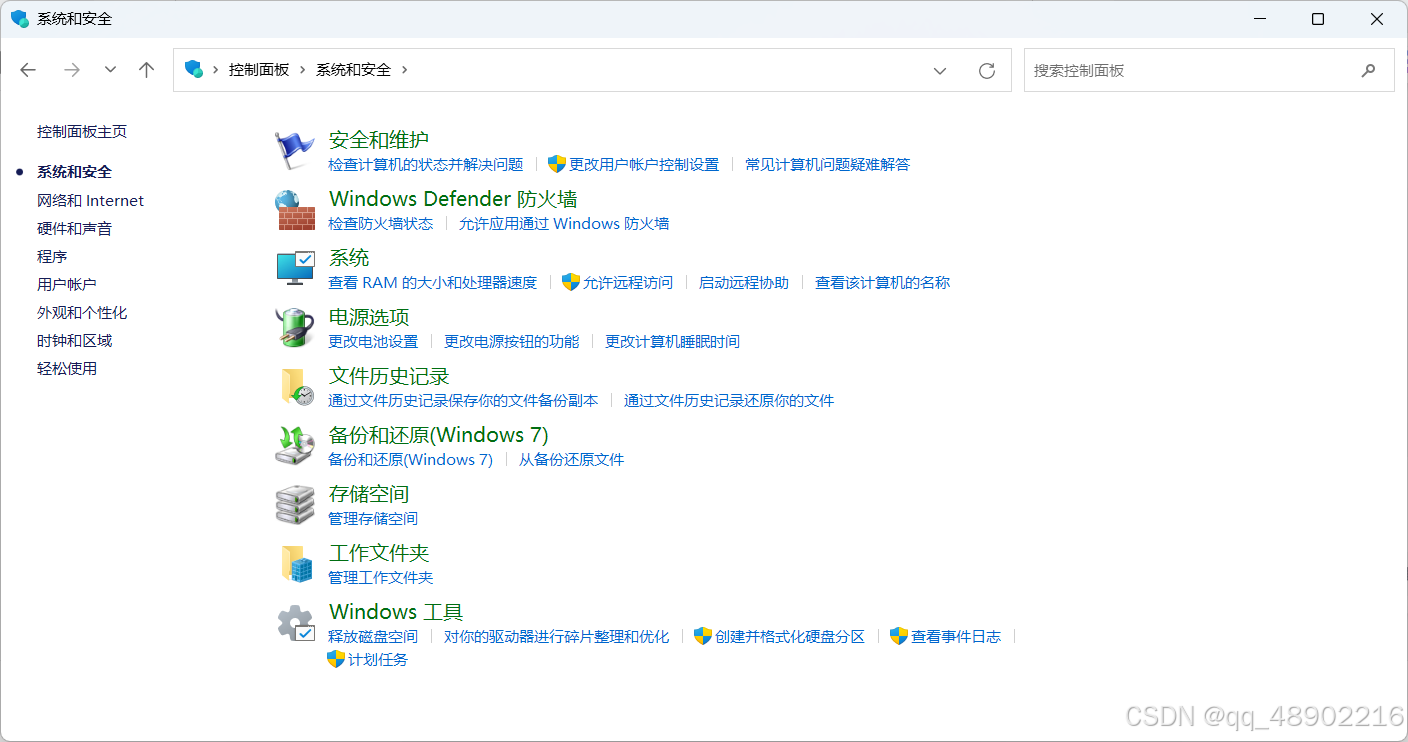Click 对你的驱动器进行碎片整理和优化 link
Screen dimensions: 1408x742
(x=557, y=636)
